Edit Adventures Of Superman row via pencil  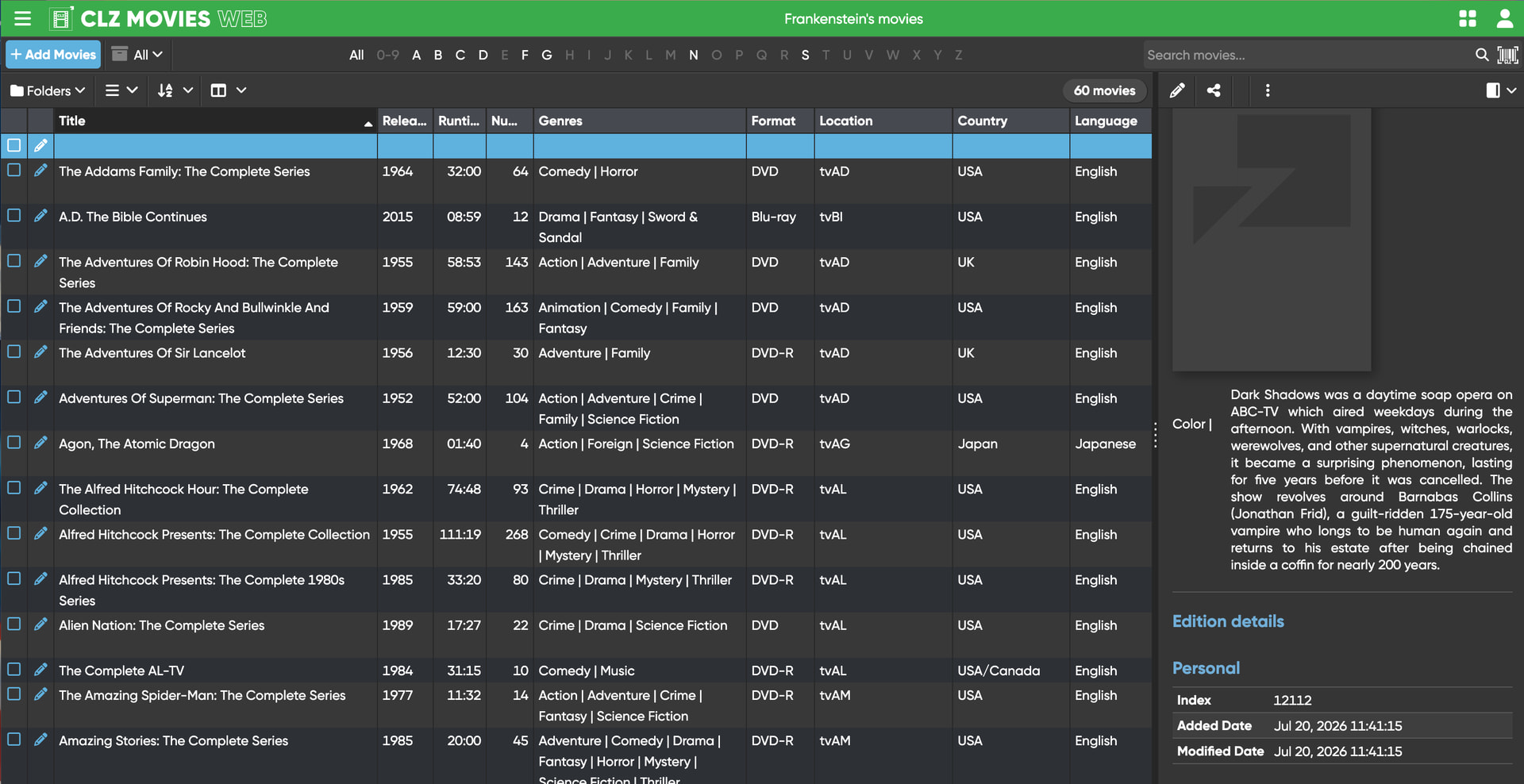coord(40,398)
